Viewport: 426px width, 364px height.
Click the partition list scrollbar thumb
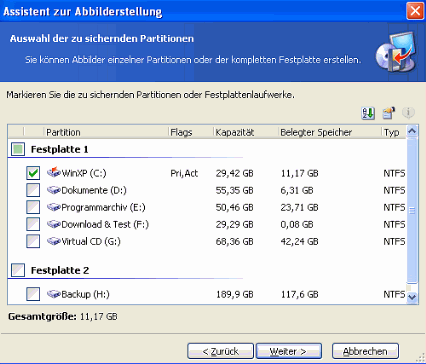[412, 210]
